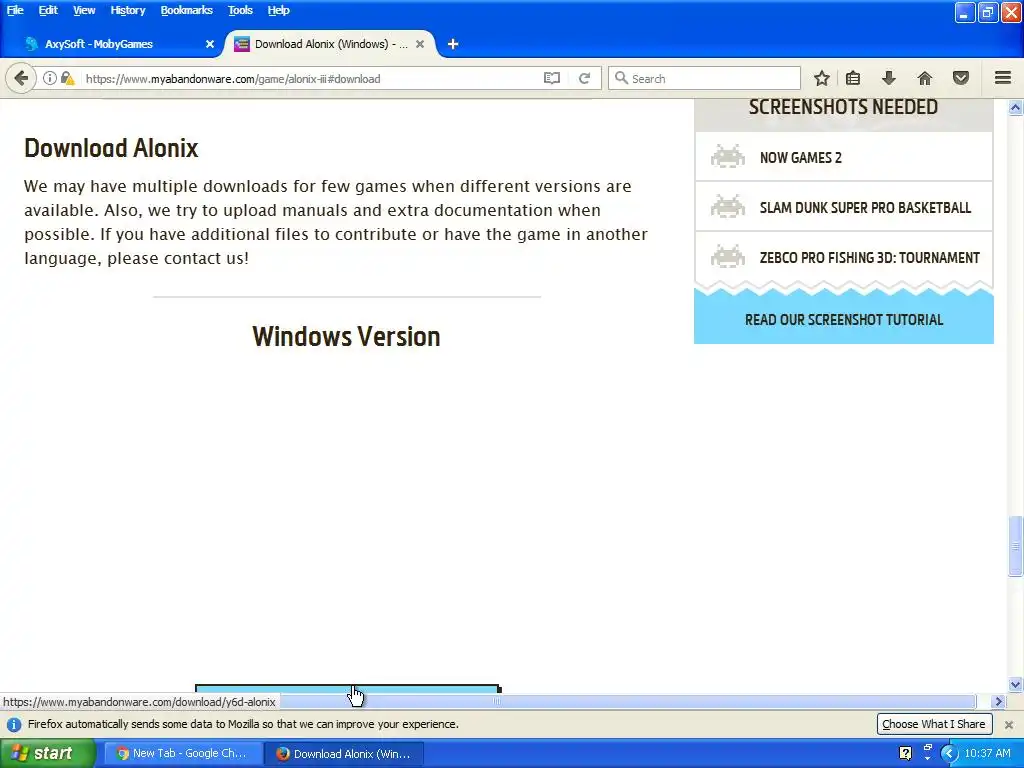This screenshot has height=768, width=1024.
Task: Open the Tools menu
Action: (x=240, y=10)
